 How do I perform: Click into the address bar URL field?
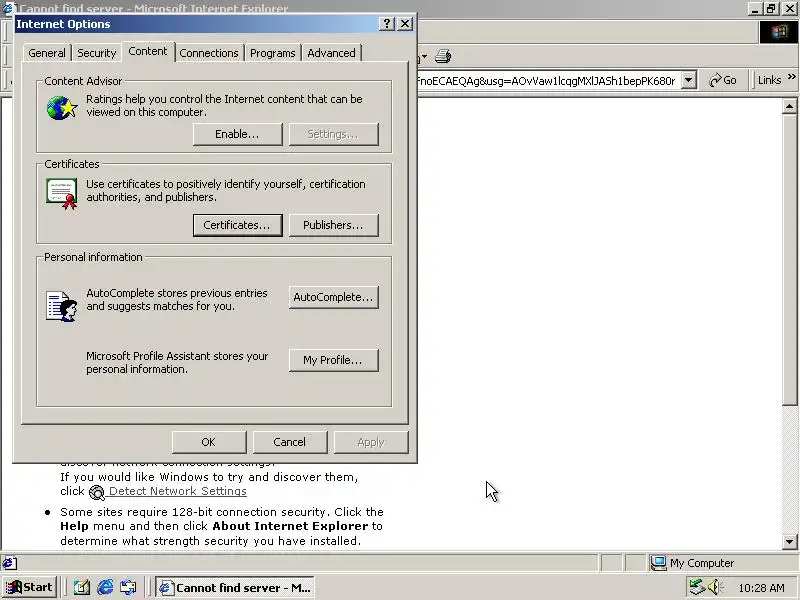point(548,81)
